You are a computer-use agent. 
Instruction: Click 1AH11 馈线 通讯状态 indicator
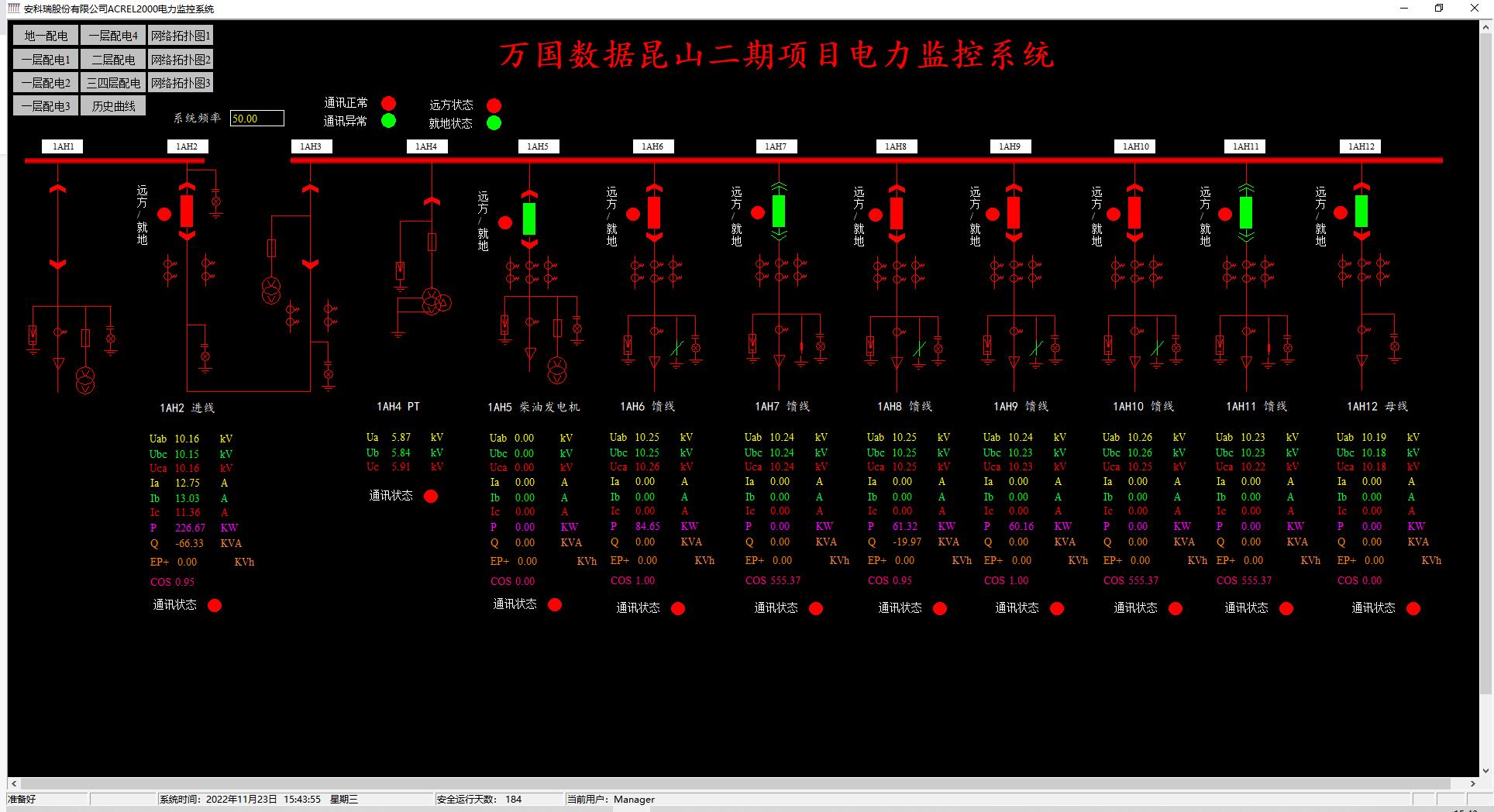pos(1286,609)
